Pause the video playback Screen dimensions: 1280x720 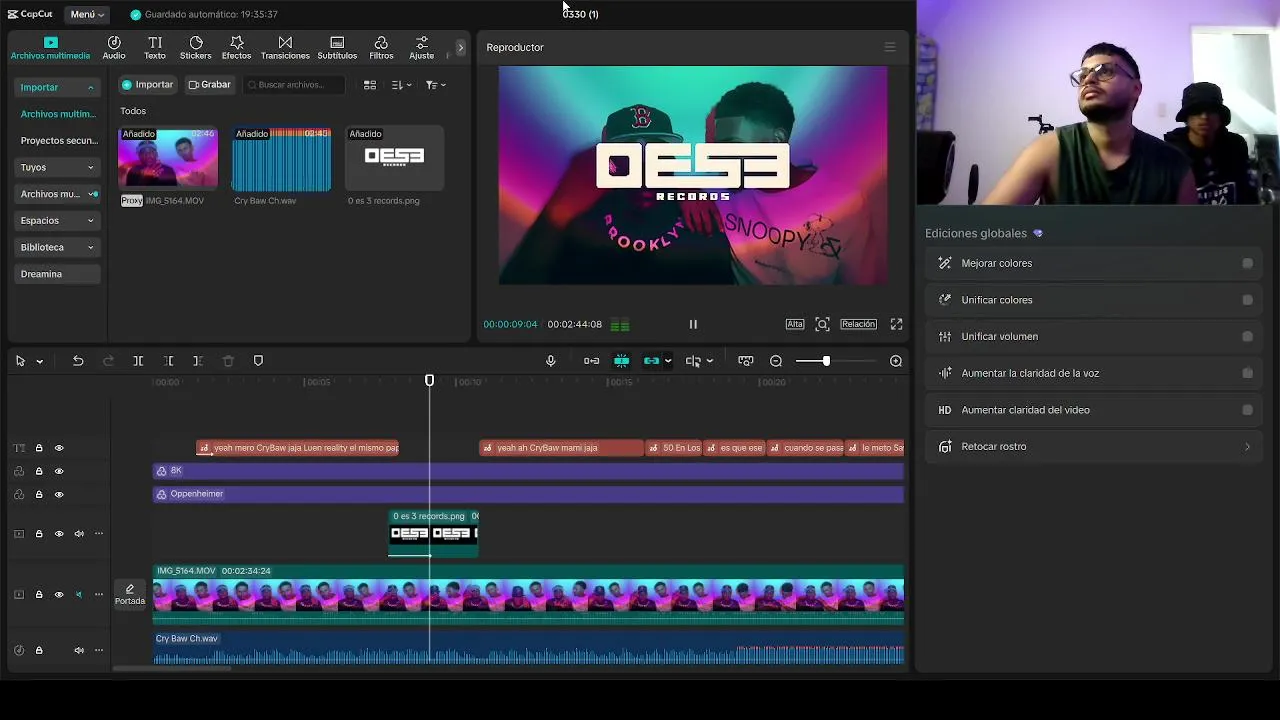click(x=693, y=324)
